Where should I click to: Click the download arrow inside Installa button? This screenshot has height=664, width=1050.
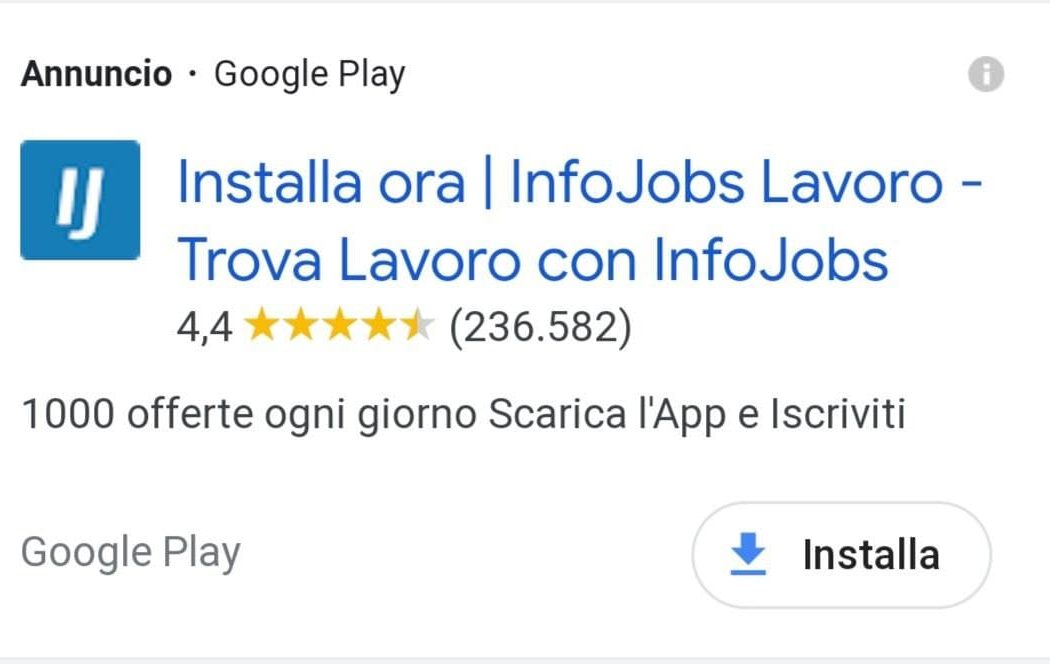(x=746, y=555)
